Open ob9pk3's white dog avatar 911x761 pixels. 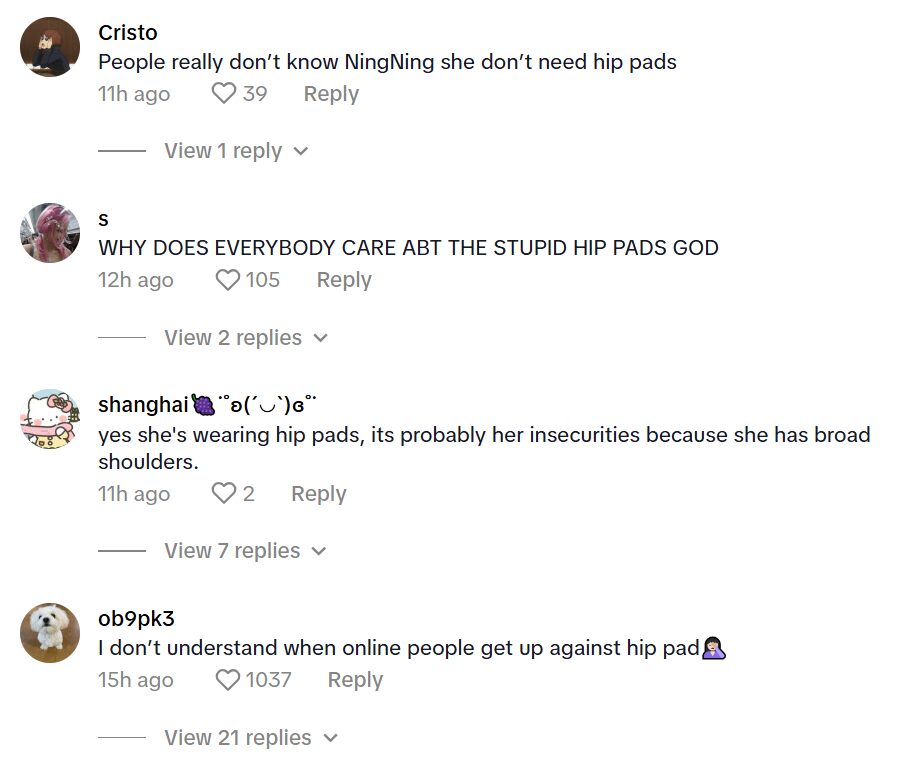click(50, 633)
